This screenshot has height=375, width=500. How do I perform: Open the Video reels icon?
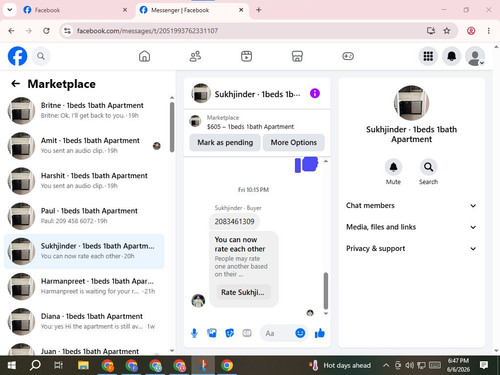(246, 56)
